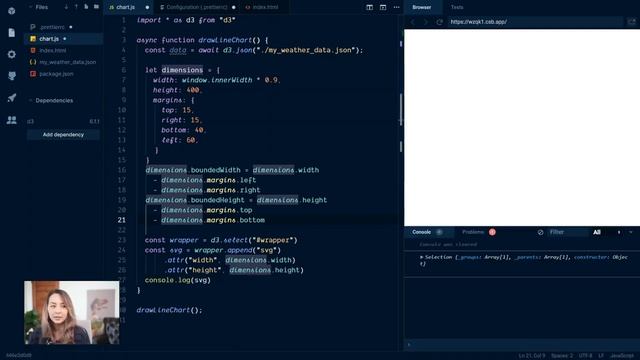640x360 pixels.
Task: Click the d3 dependency entry
Action: click(x=63, y=121)
